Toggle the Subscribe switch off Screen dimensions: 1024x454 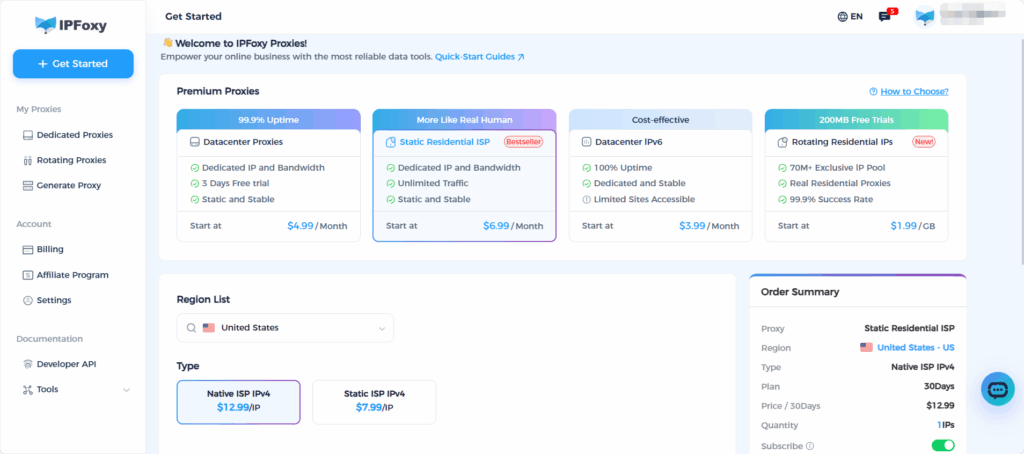pos(942,446)
